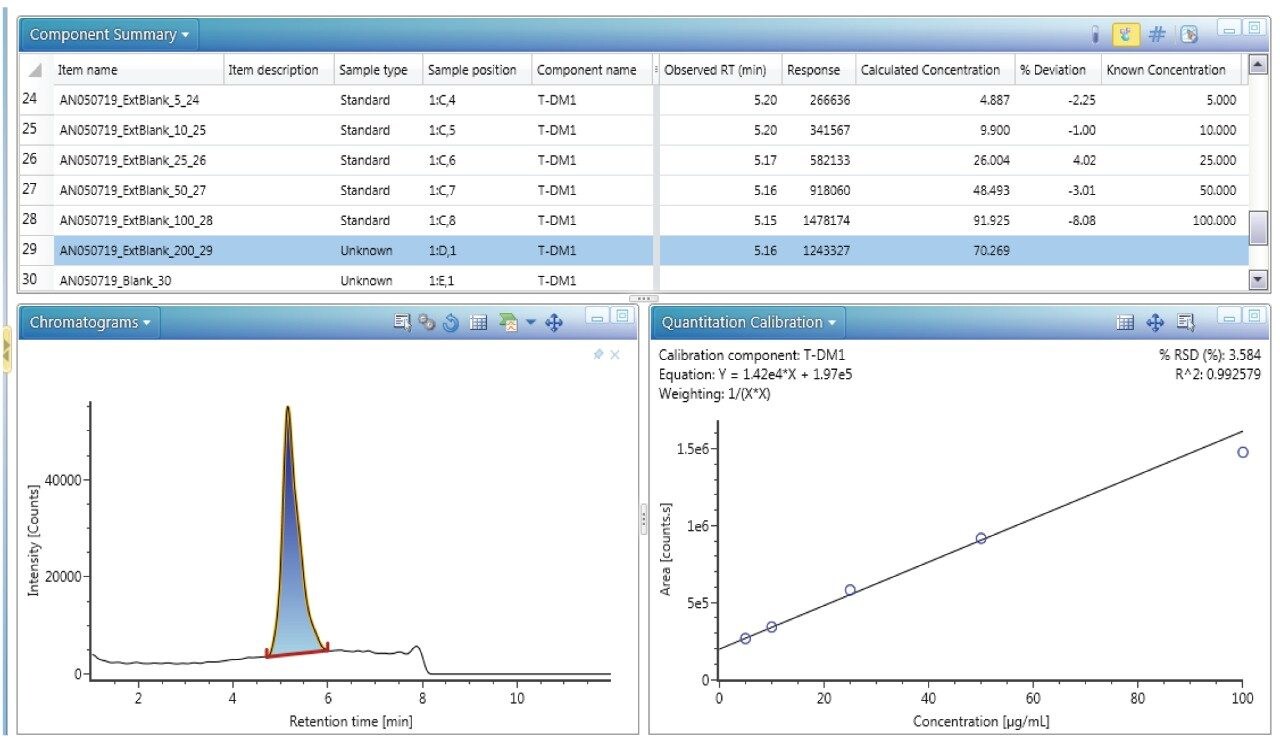This screenshot has width=1280, height=744.
Task: Click the select-all corner cell of the table
Action: (x=36, y=70)
